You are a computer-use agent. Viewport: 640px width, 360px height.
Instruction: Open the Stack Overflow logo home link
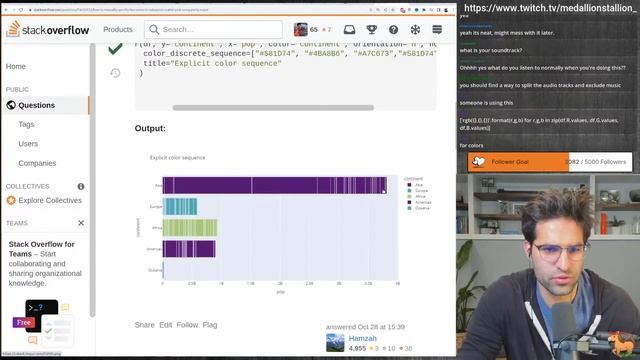point(47,29)
